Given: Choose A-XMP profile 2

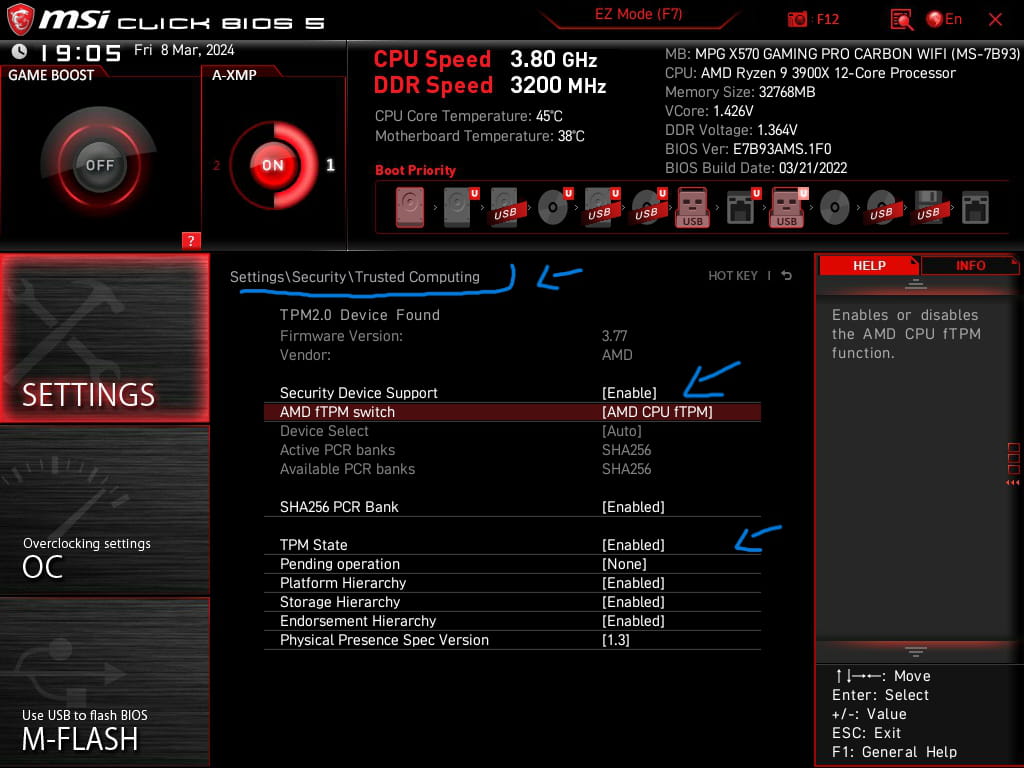Looking at the screenshot, I should pos(216,166).
